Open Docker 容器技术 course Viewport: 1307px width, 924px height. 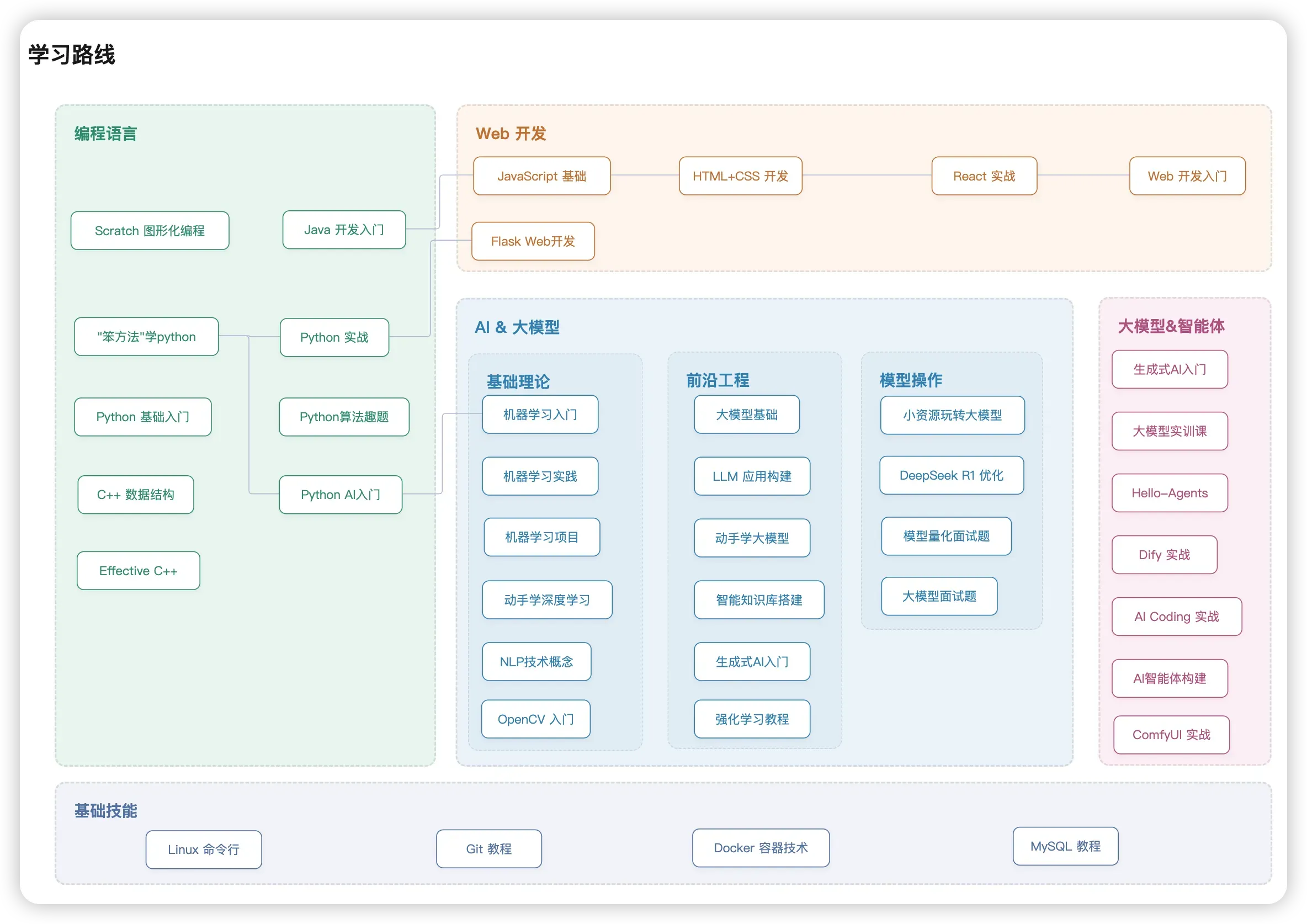point(761,848)
